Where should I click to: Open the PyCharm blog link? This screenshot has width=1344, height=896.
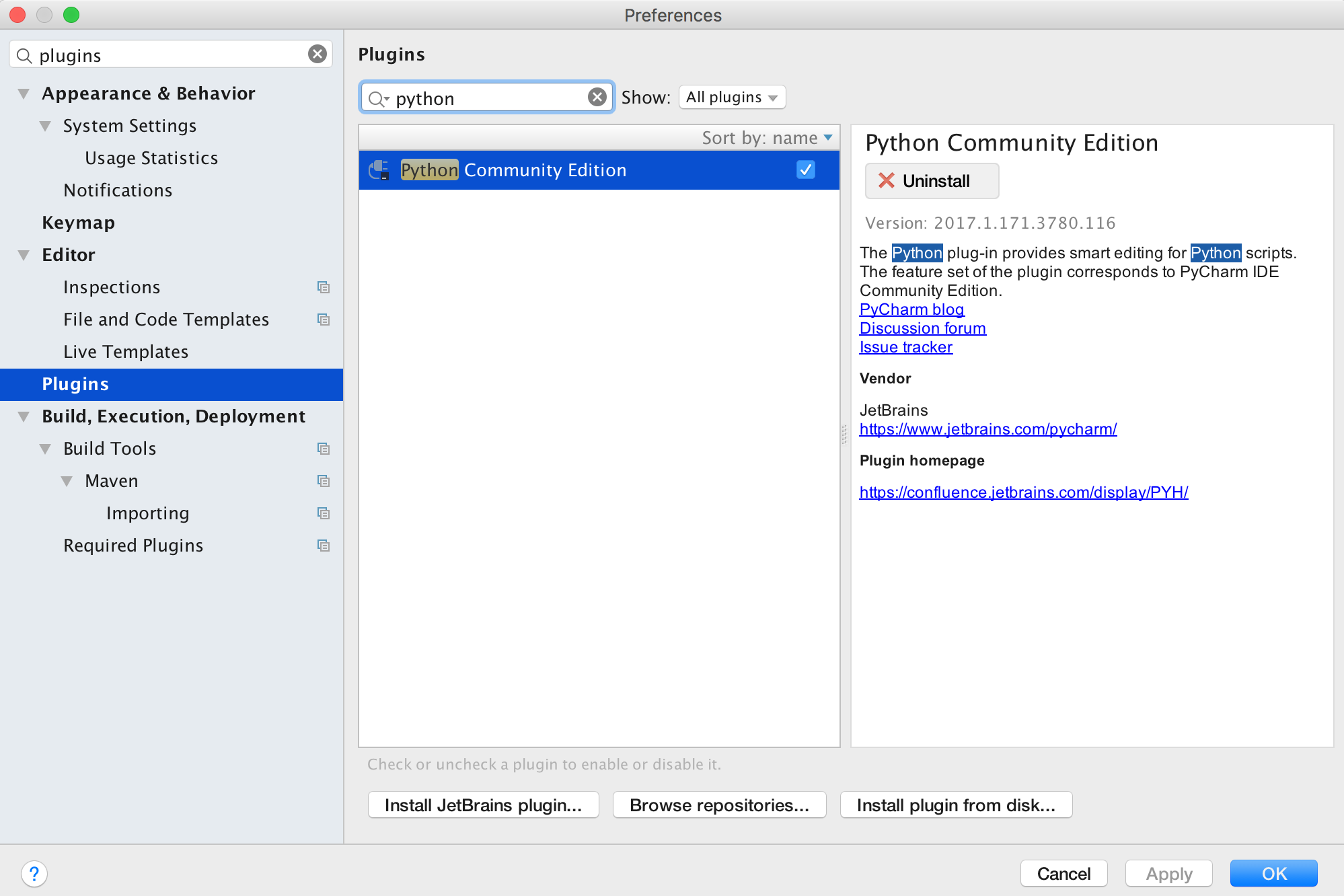tap(911, 309)
